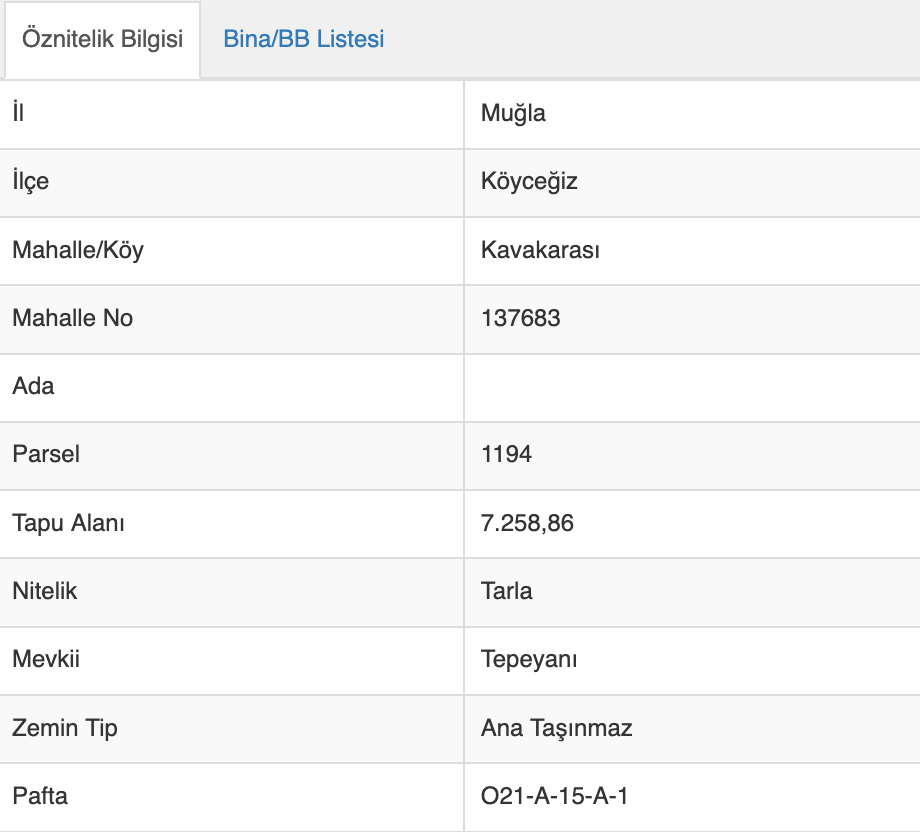Select the Kavakarası neighborhood value

(540, 250)
